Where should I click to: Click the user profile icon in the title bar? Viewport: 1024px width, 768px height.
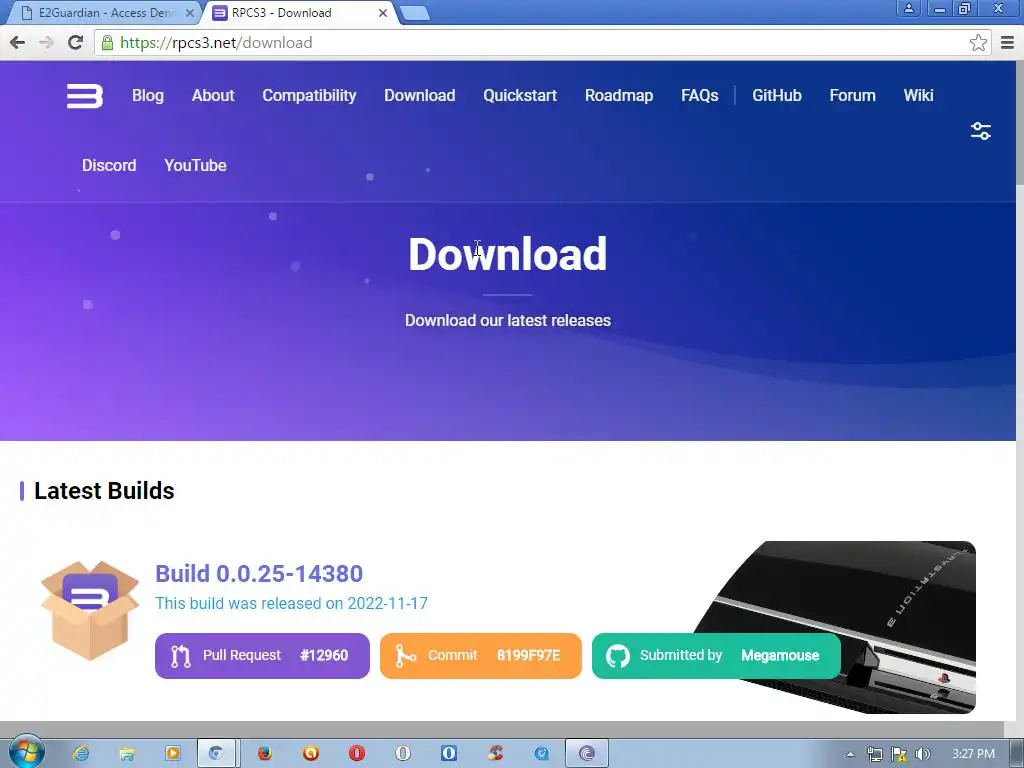908,8
